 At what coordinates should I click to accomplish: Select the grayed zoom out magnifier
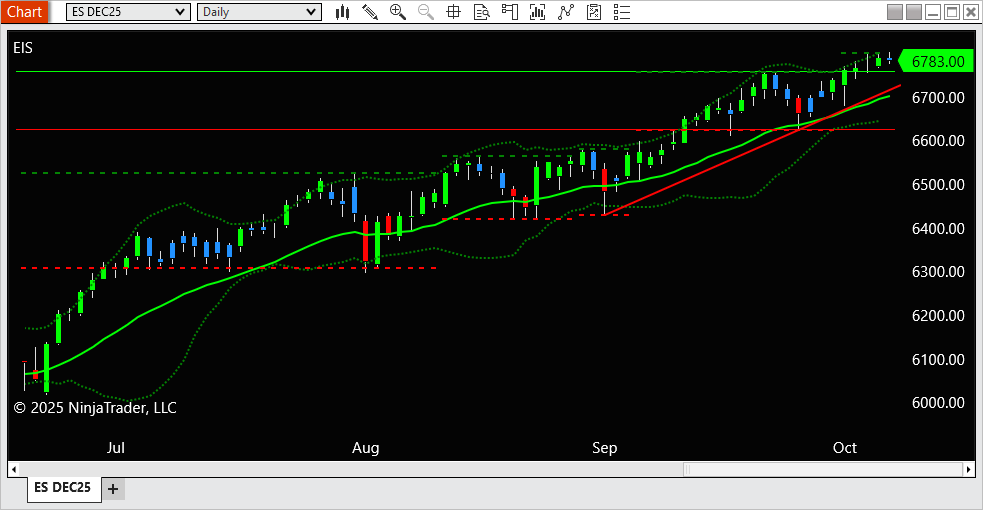coord(426,12)
